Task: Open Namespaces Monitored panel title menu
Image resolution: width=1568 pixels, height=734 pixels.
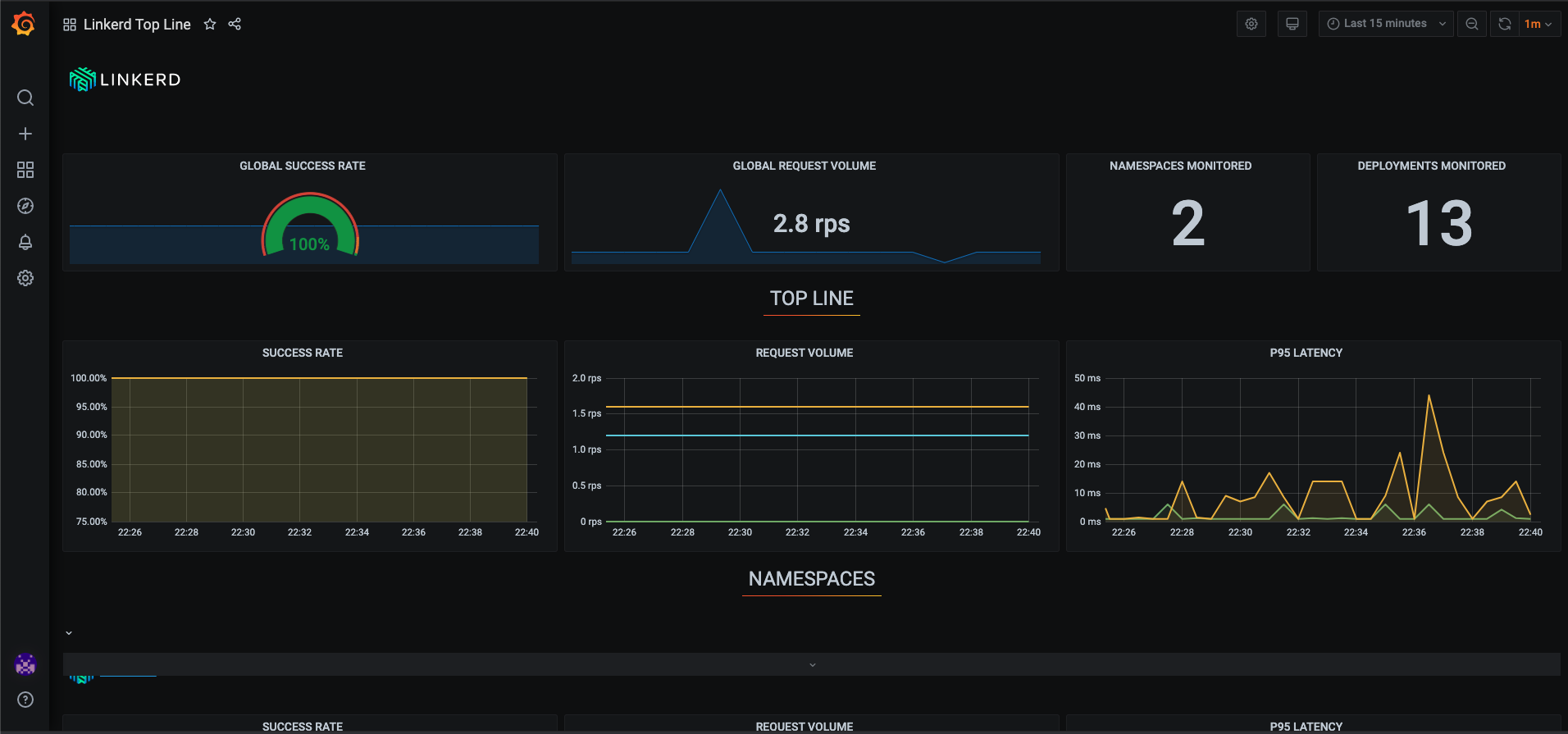Action: (x=1181, y=166)
